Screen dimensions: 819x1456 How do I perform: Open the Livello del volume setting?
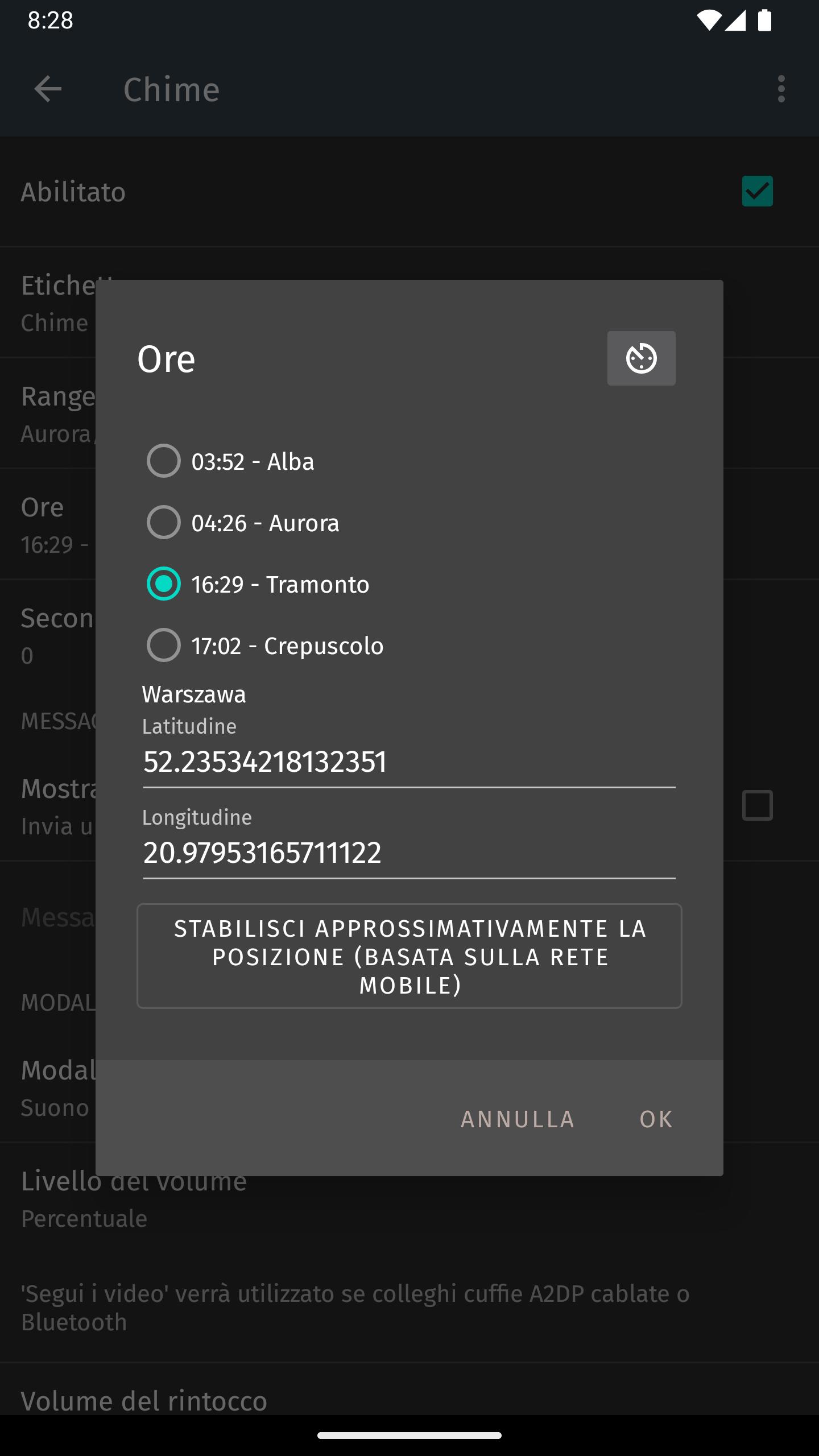point(409,1199)
